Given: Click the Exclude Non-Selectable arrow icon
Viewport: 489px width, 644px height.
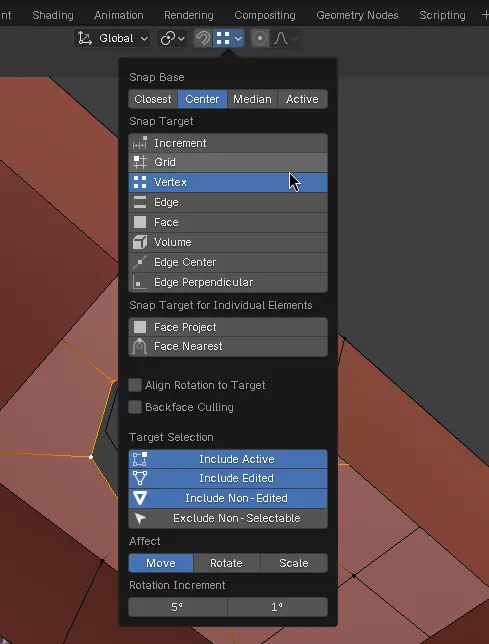Looking at the screenshot, I should coord(140,518).
